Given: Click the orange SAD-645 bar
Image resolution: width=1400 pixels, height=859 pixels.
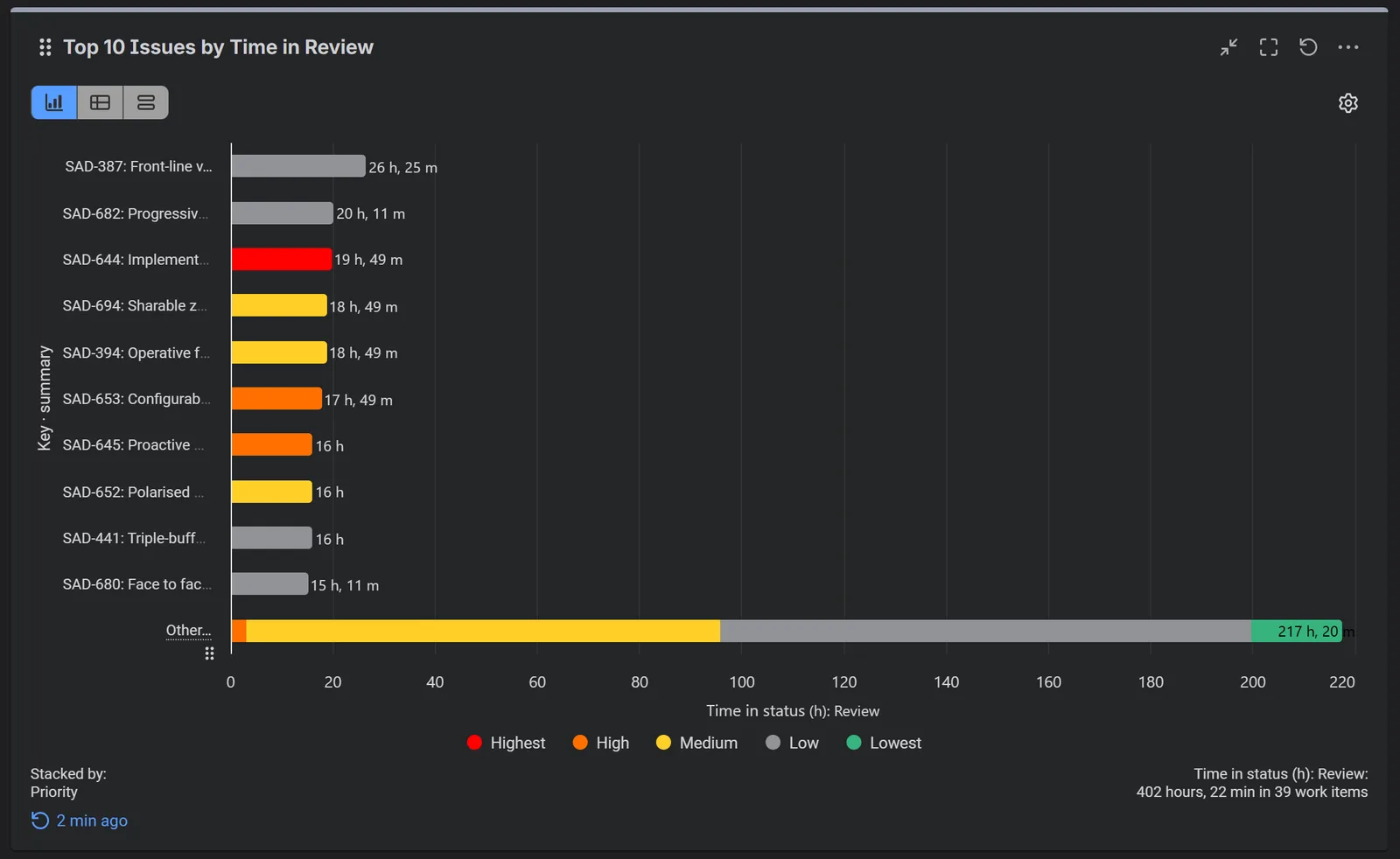Looking at the screenshot, I should (x=272, y=444).
